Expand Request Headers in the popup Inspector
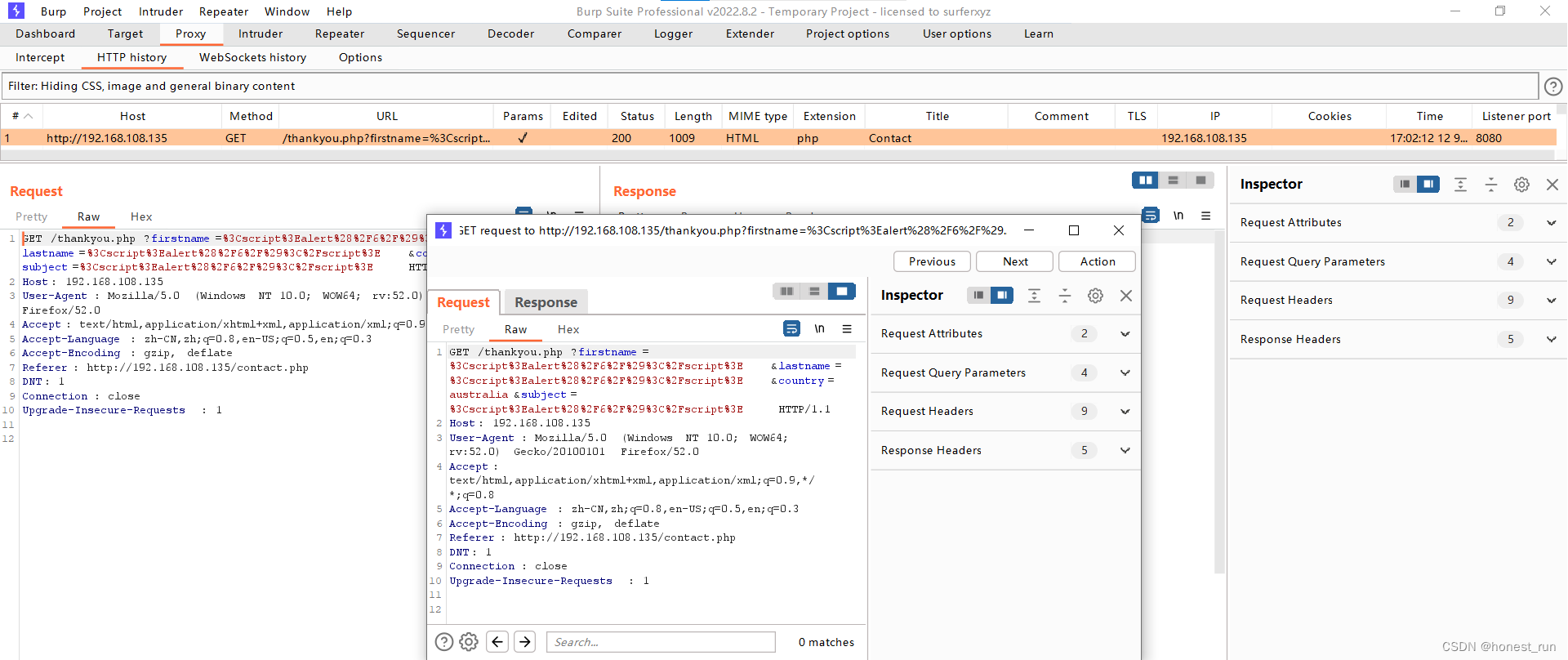Image resolution: width=1568 pixels, height=660 pixels. [x=1125, y=411]
